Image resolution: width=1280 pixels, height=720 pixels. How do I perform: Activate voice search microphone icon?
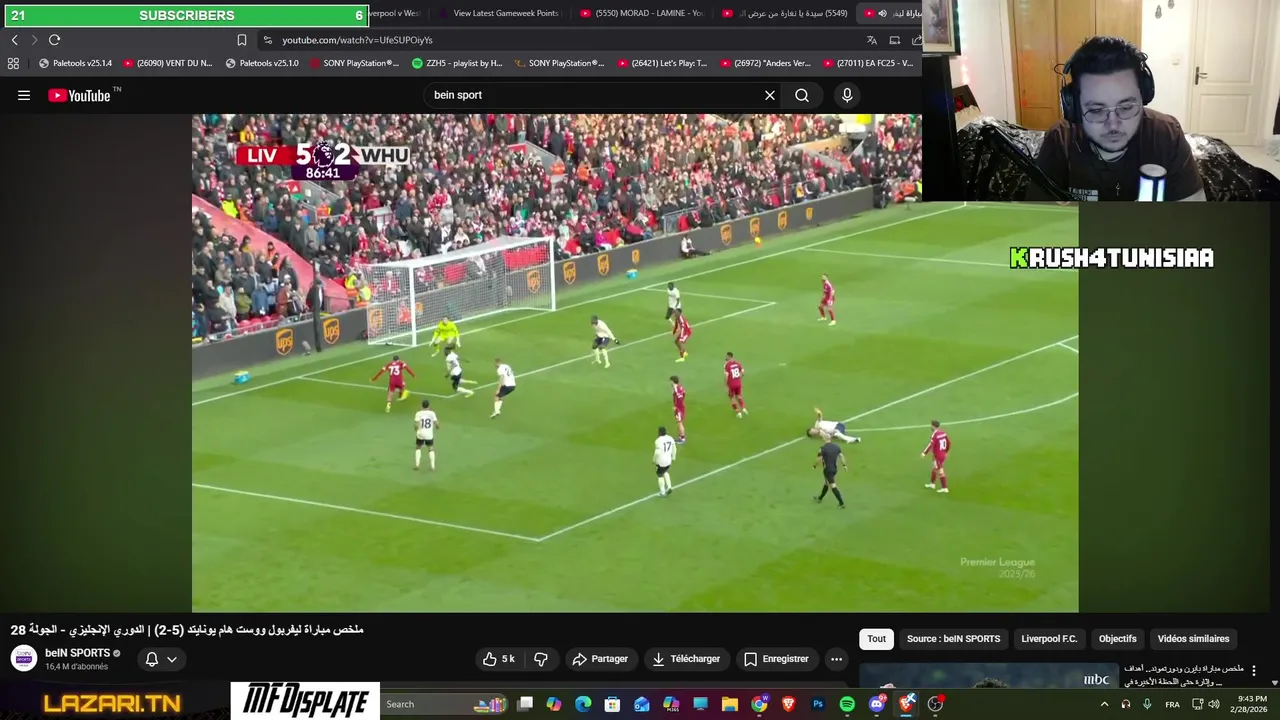[x=847, y=95]
